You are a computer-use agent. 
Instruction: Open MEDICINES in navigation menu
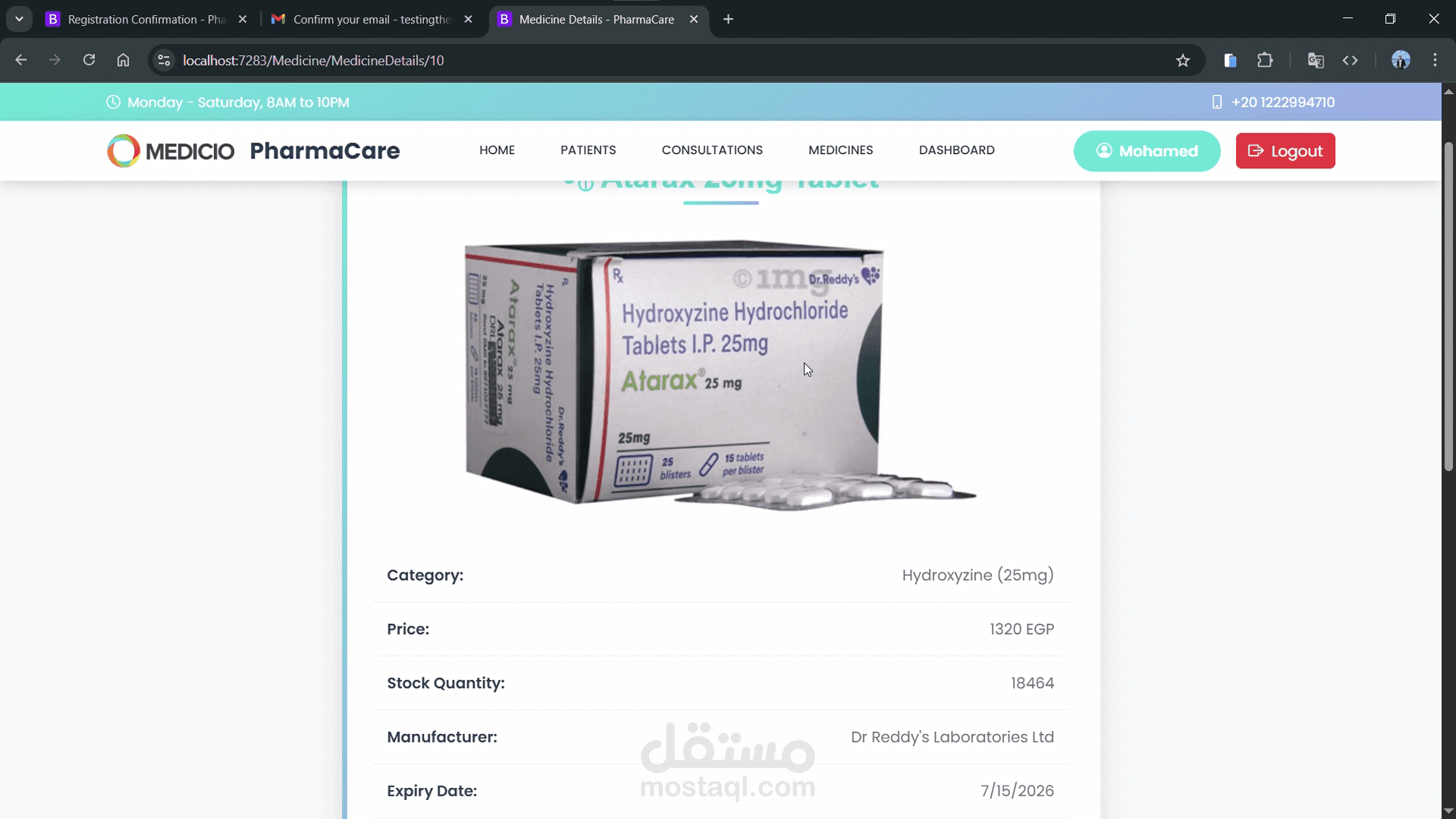840,150
